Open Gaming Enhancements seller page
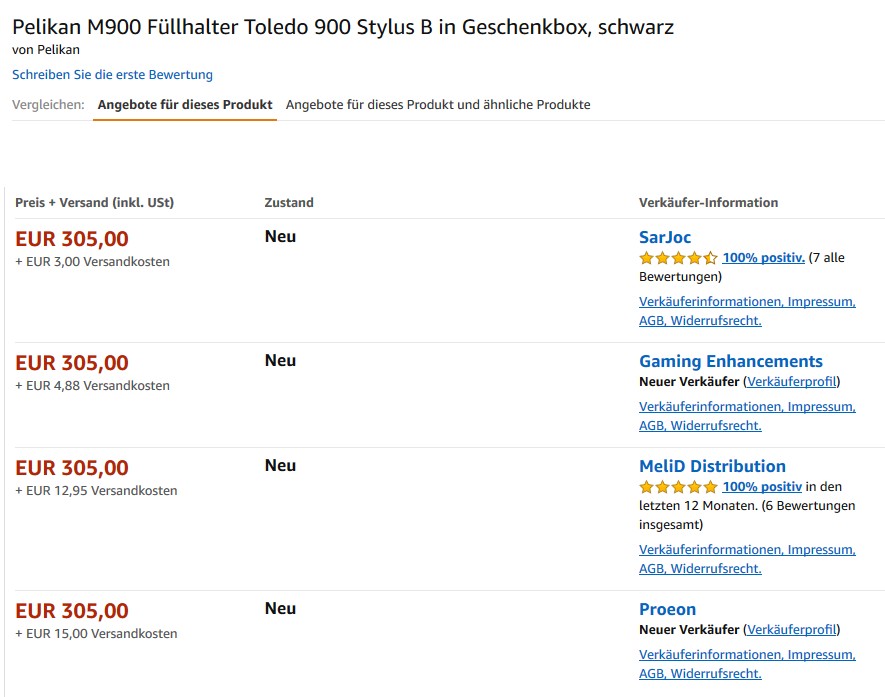 pos(730,361)
